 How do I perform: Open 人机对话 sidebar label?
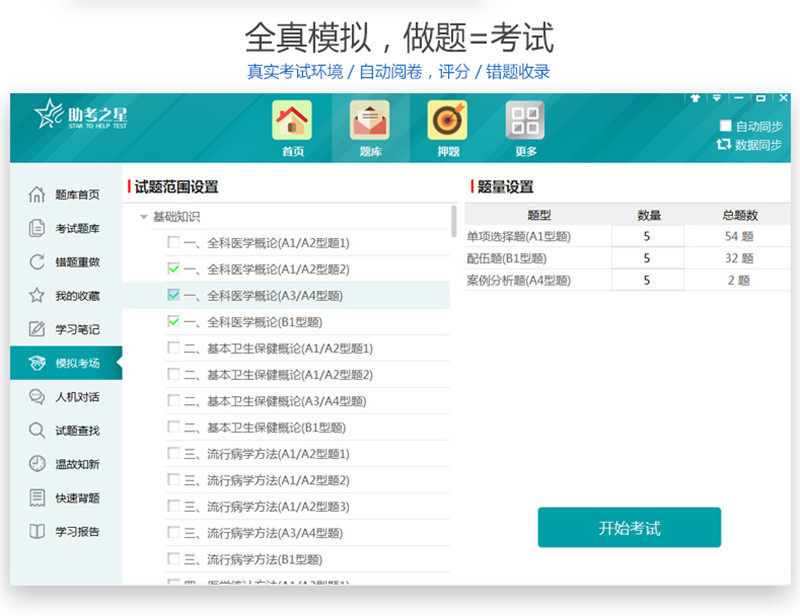pyautogui.click(x=78, y=397)
